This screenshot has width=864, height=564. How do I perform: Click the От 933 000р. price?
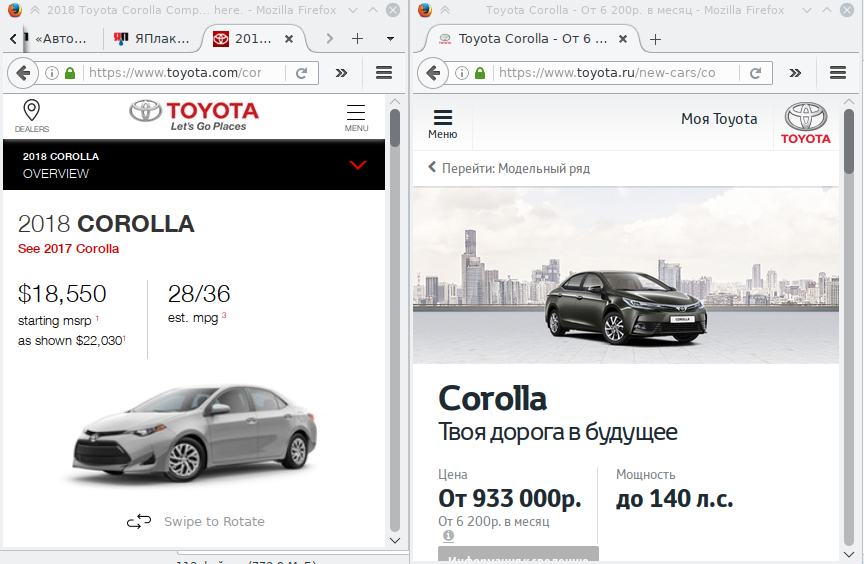pyautogui.click(x=510, y=498)
